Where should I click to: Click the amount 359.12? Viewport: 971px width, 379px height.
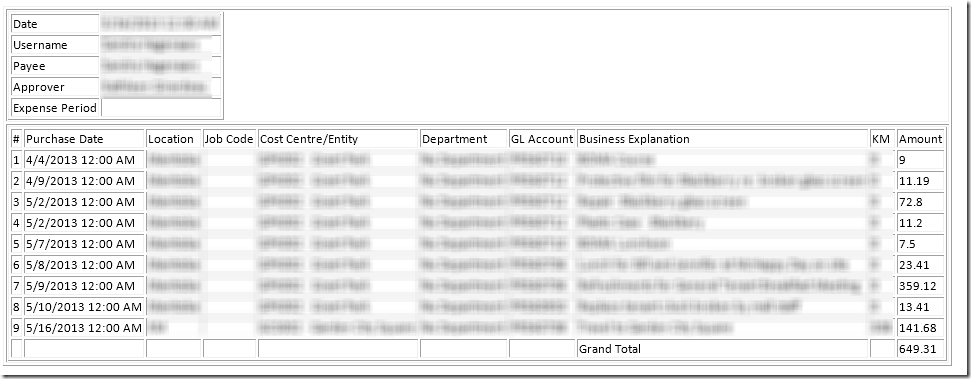pyautogui.click(x=920, y=286)
